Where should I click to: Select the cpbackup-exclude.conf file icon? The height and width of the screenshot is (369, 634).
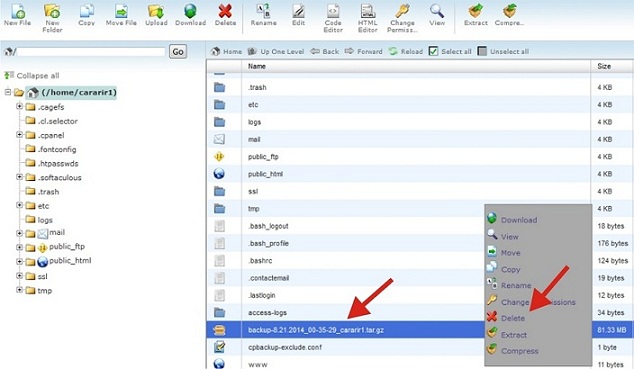[x=219, y=347]
